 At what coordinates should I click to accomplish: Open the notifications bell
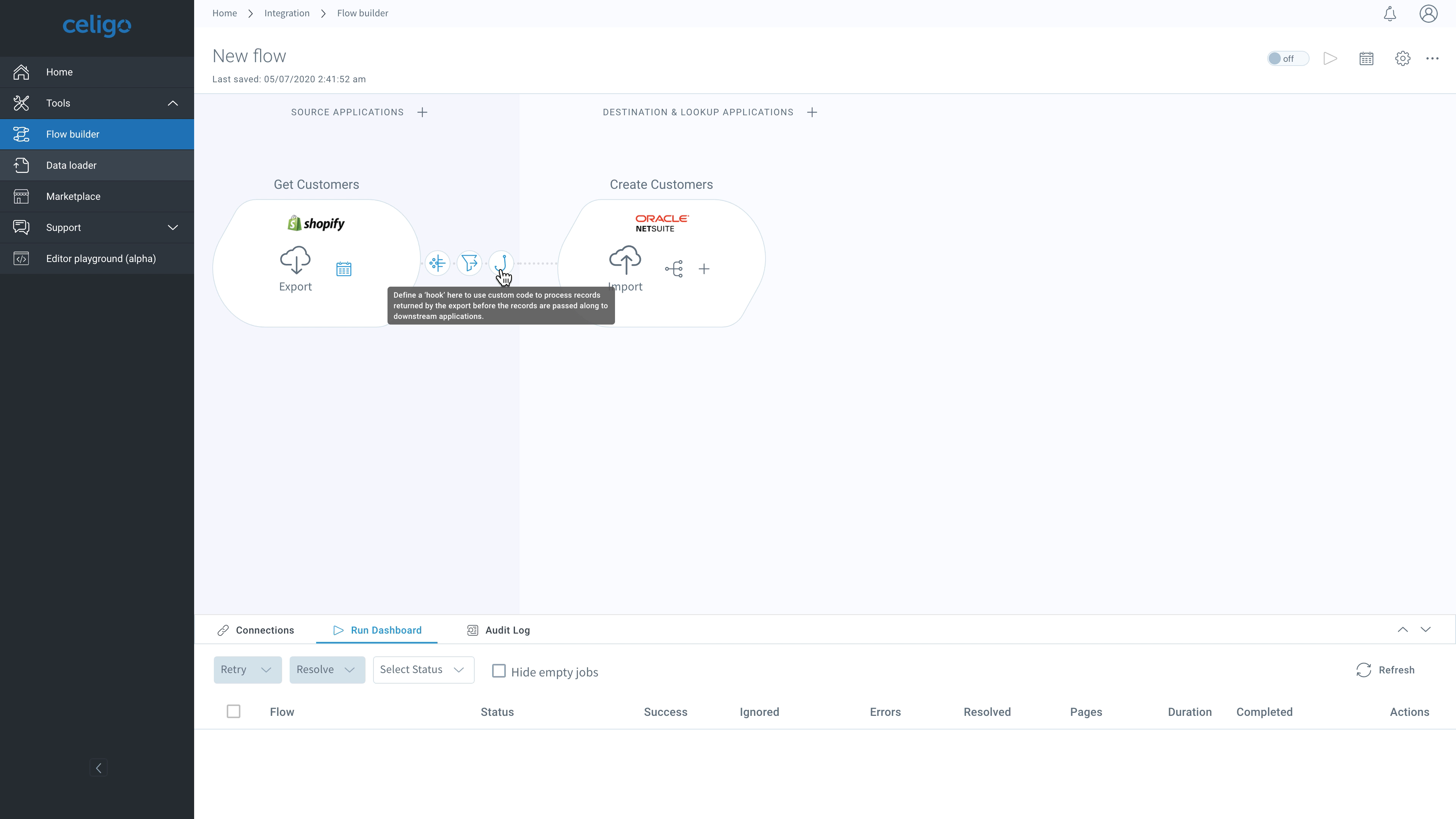click(x=1390, y=14)
